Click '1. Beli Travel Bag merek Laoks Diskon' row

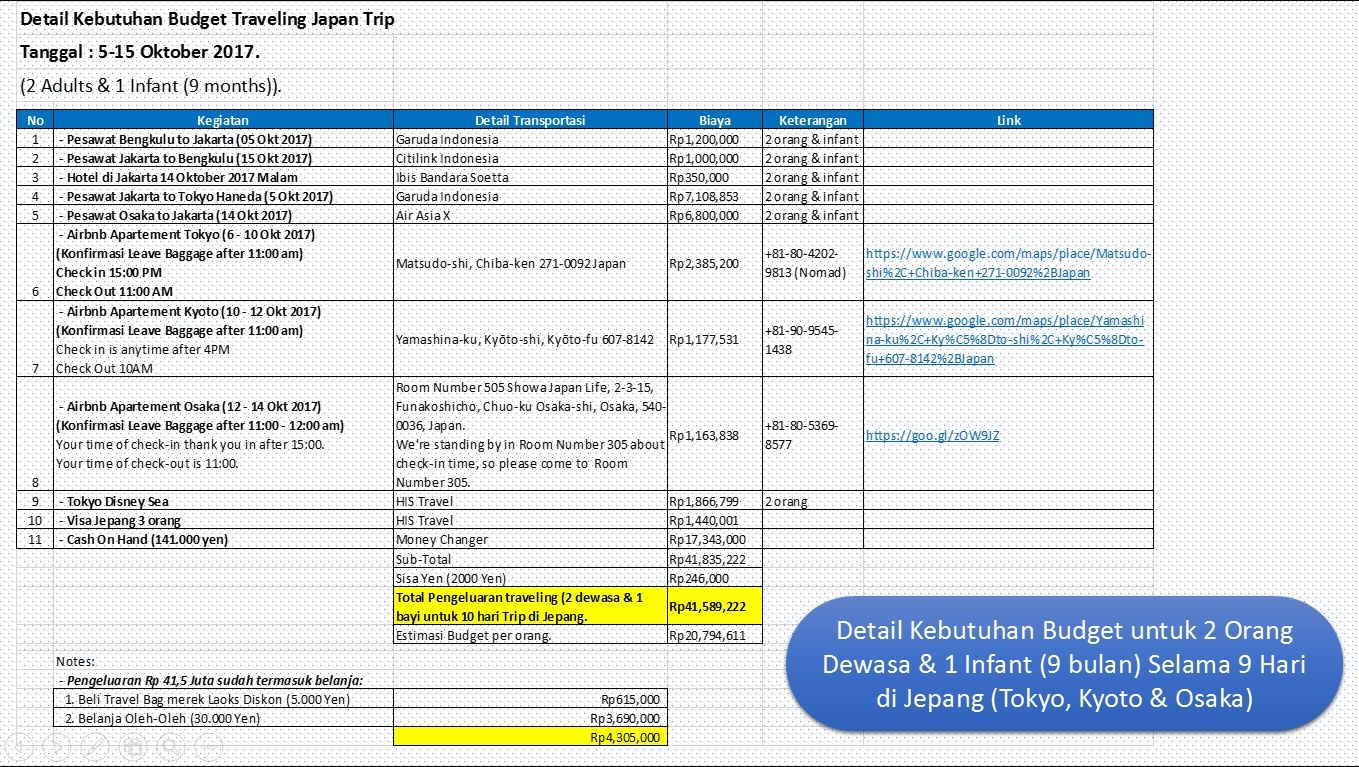pos(360,699)
